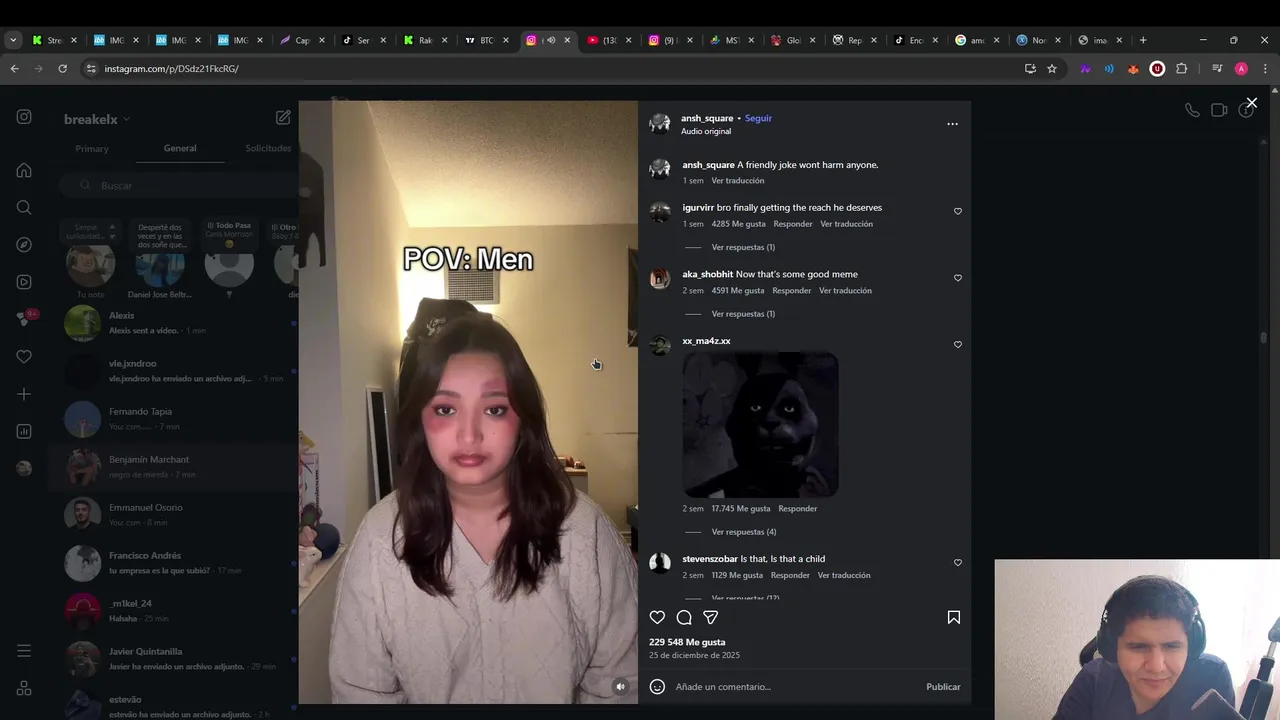Go back with browser back arrow
This screenshot has width=1280, height=720.
point(14,69)
